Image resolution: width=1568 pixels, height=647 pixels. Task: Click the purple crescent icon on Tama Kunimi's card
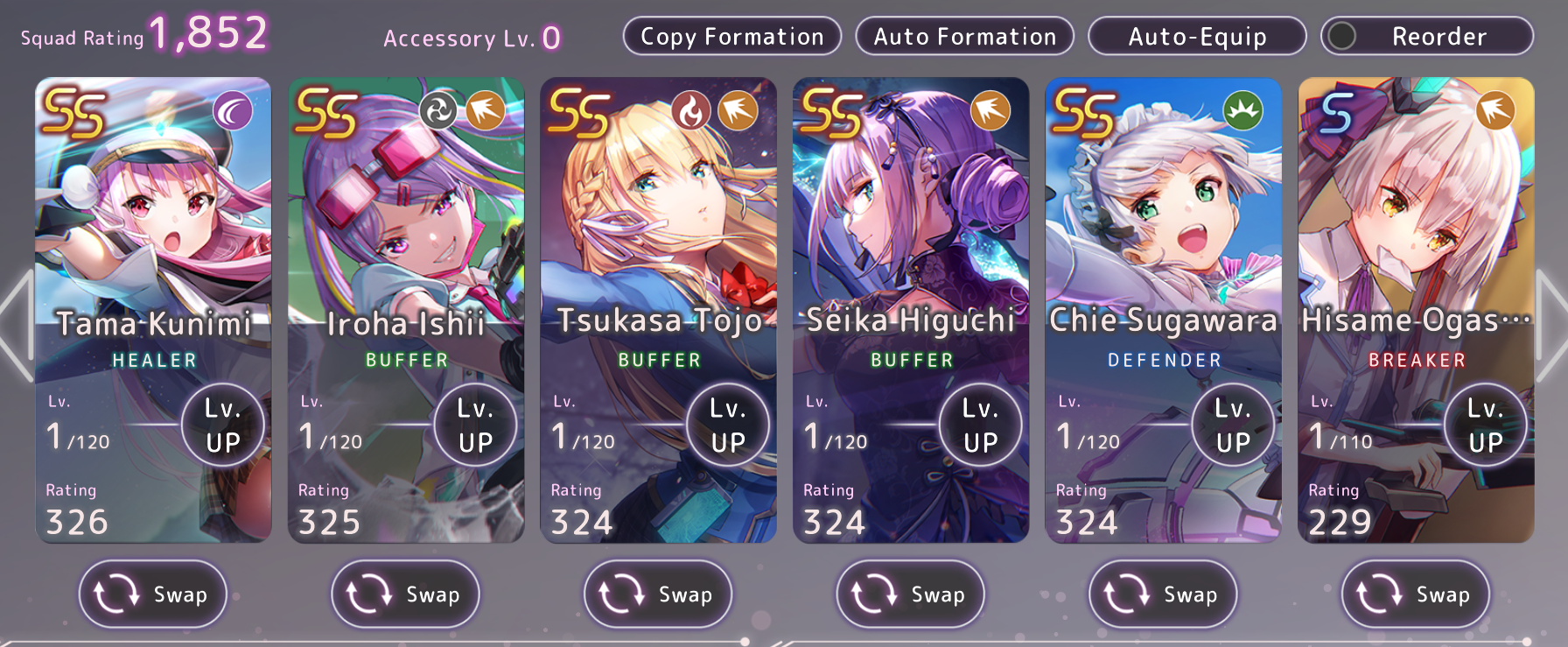(x=233, y=111)
